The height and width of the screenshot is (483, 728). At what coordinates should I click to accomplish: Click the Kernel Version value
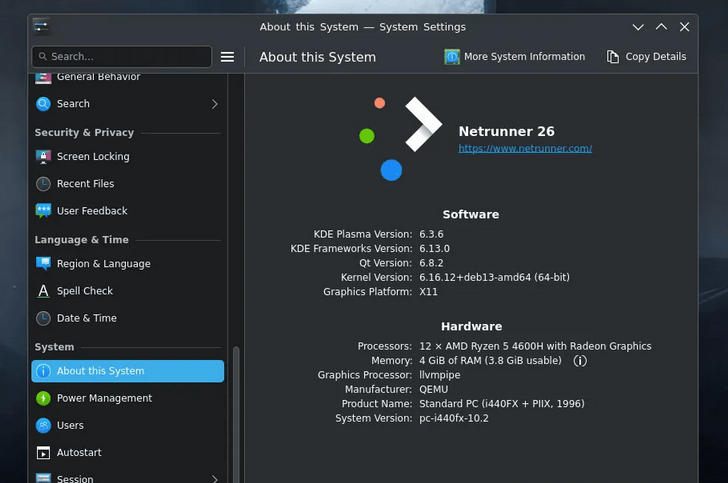[x=494, y=277]
